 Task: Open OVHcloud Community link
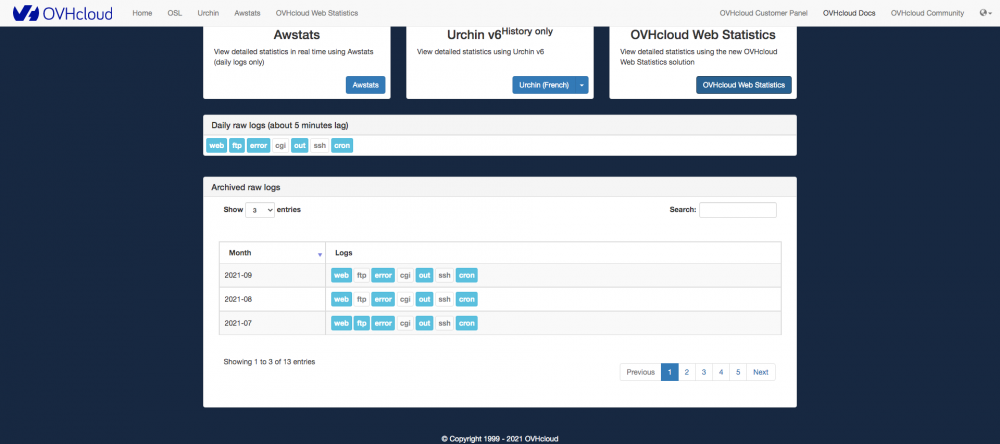coord(927,13)
